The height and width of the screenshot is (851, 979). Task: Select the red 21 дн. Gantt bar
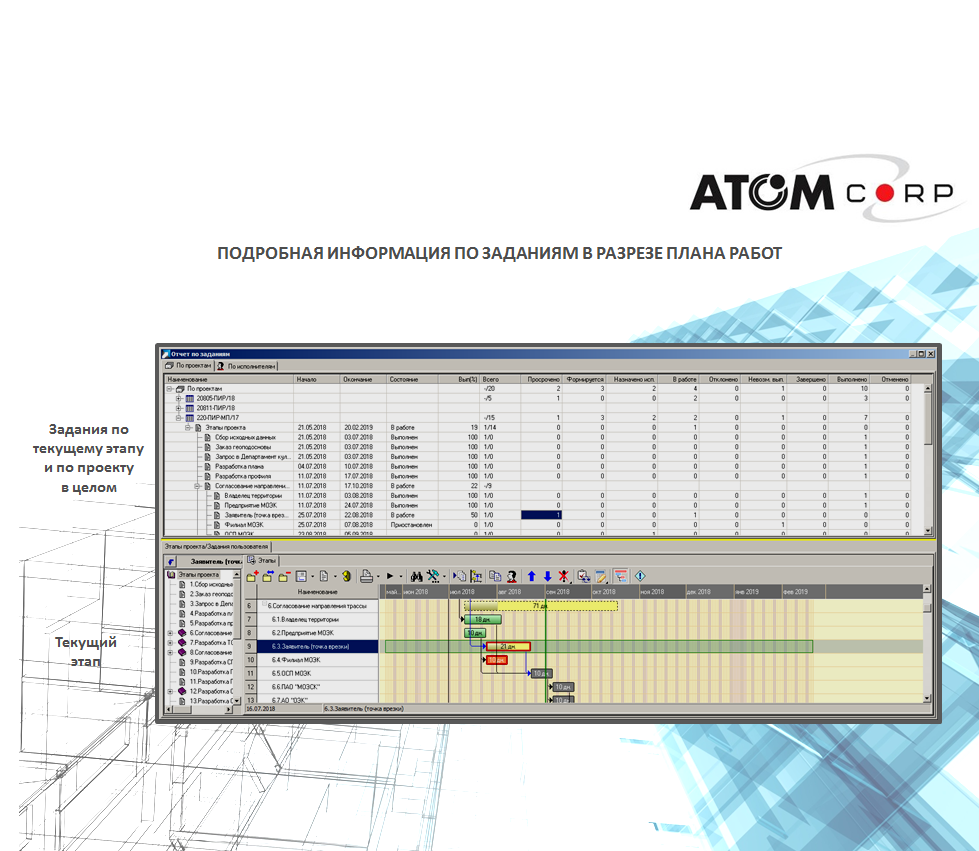(x=508, y=647)
